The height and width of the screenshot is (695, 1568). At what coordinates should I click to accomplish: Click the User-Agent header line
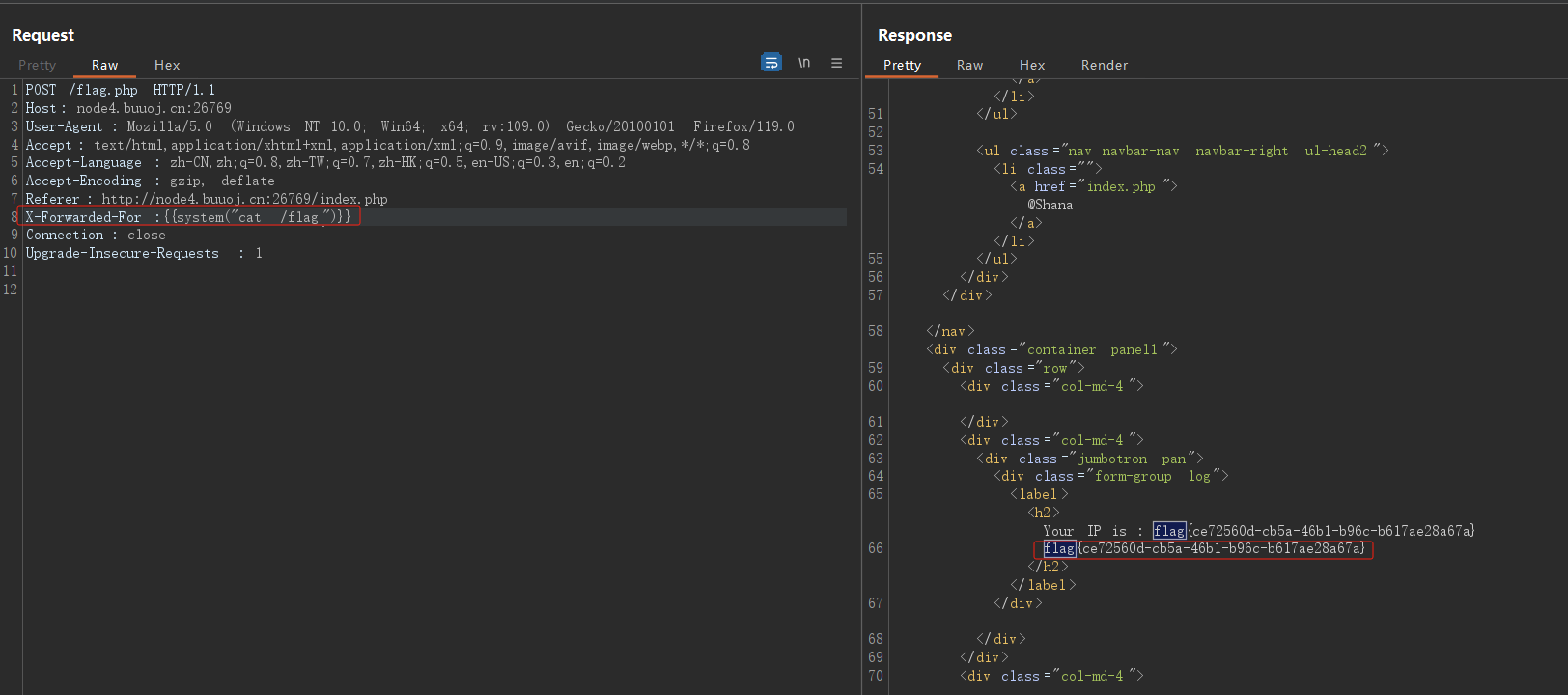pos(409,126)
